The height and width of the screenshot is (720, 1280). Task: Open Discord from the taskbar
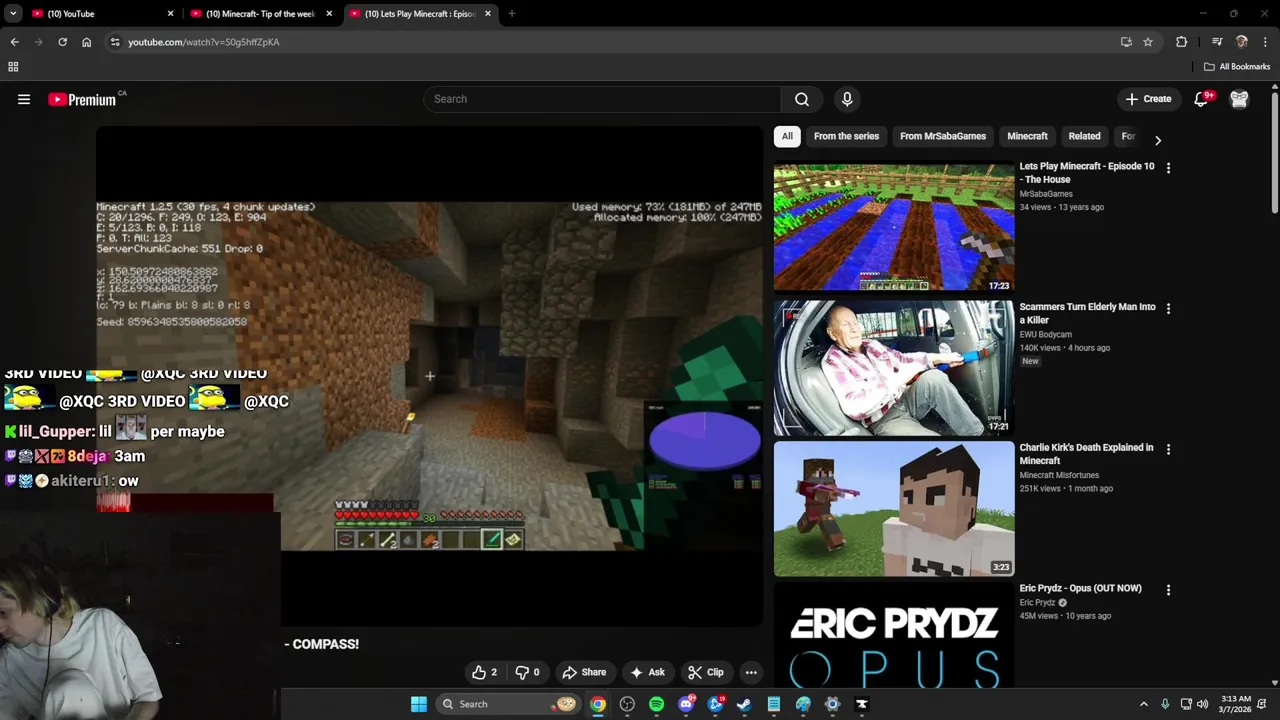pos(686,704)
